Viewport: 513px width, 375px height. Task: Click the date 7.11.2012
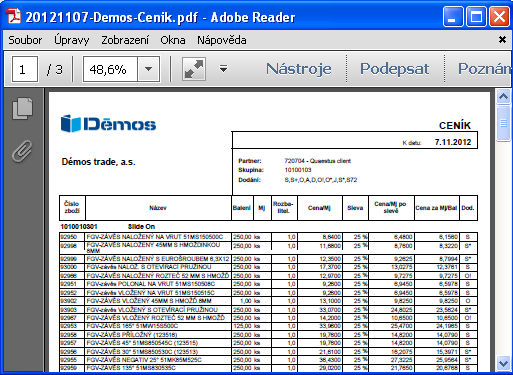[453, 142]
